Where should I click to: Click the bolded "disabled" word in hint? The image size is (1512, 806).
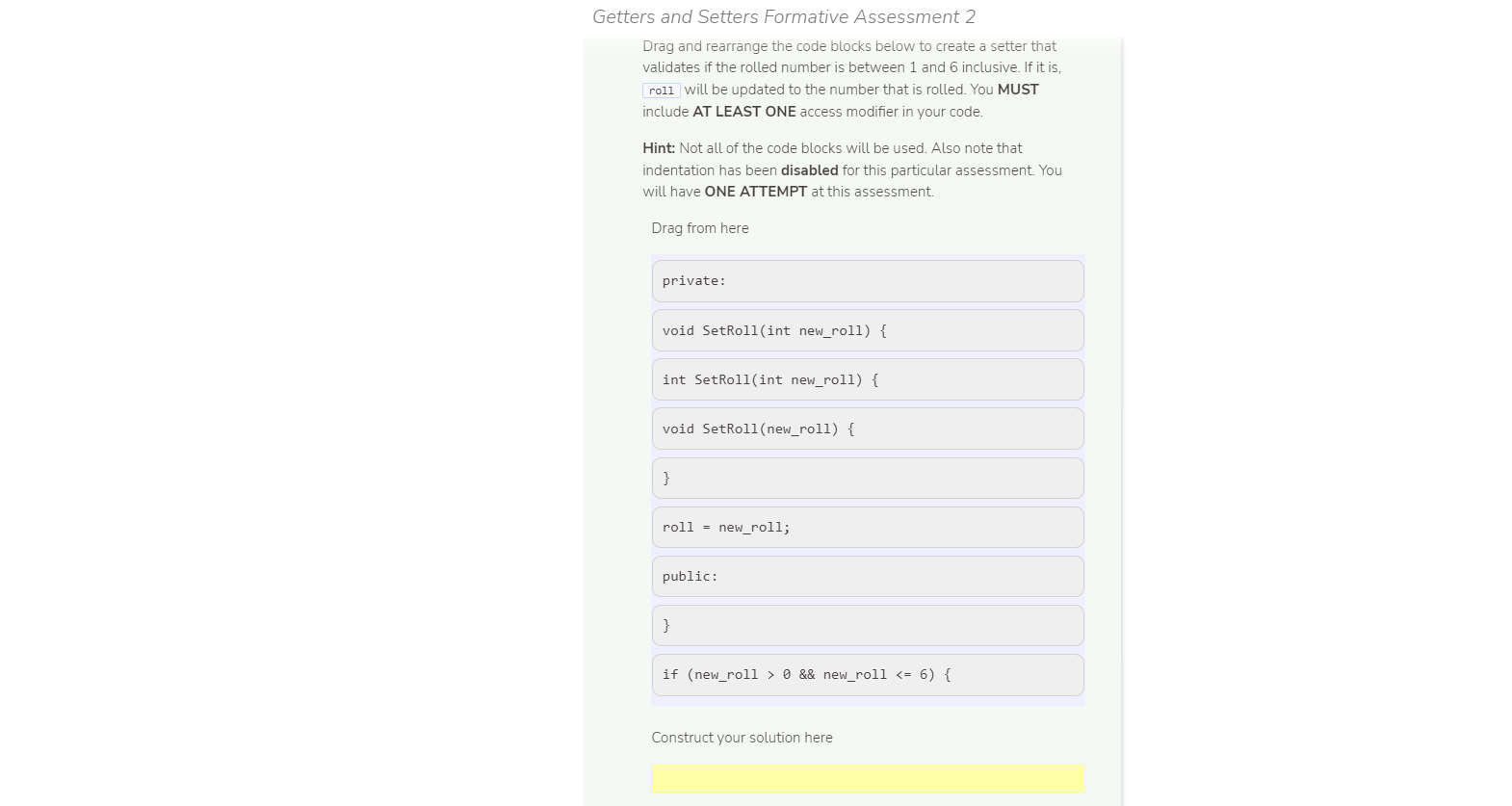(x=809, y=169)
